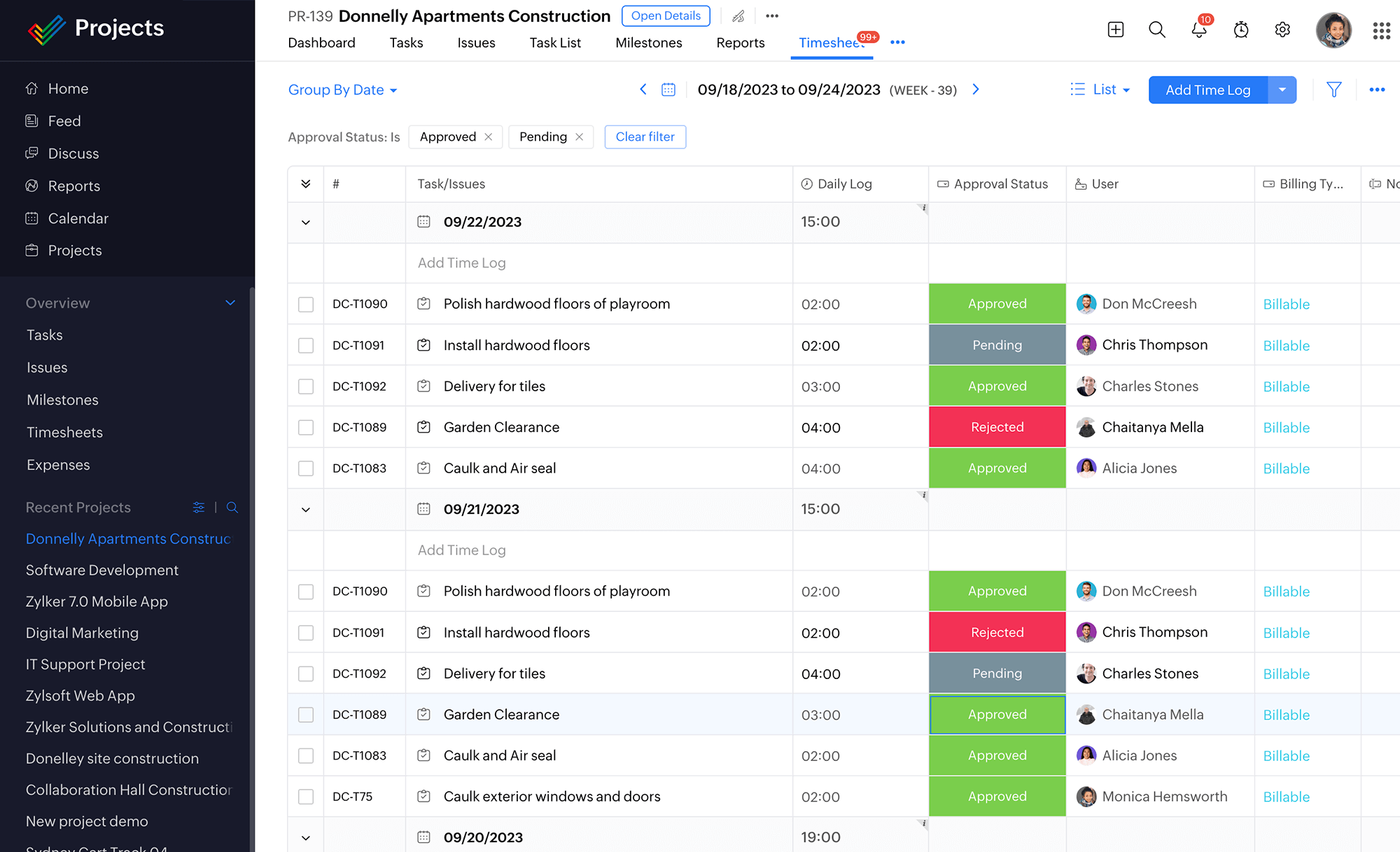Click Billable link for DC-T1092
Viewport: 1400px width, 852px height.
tap(1288, 386)
